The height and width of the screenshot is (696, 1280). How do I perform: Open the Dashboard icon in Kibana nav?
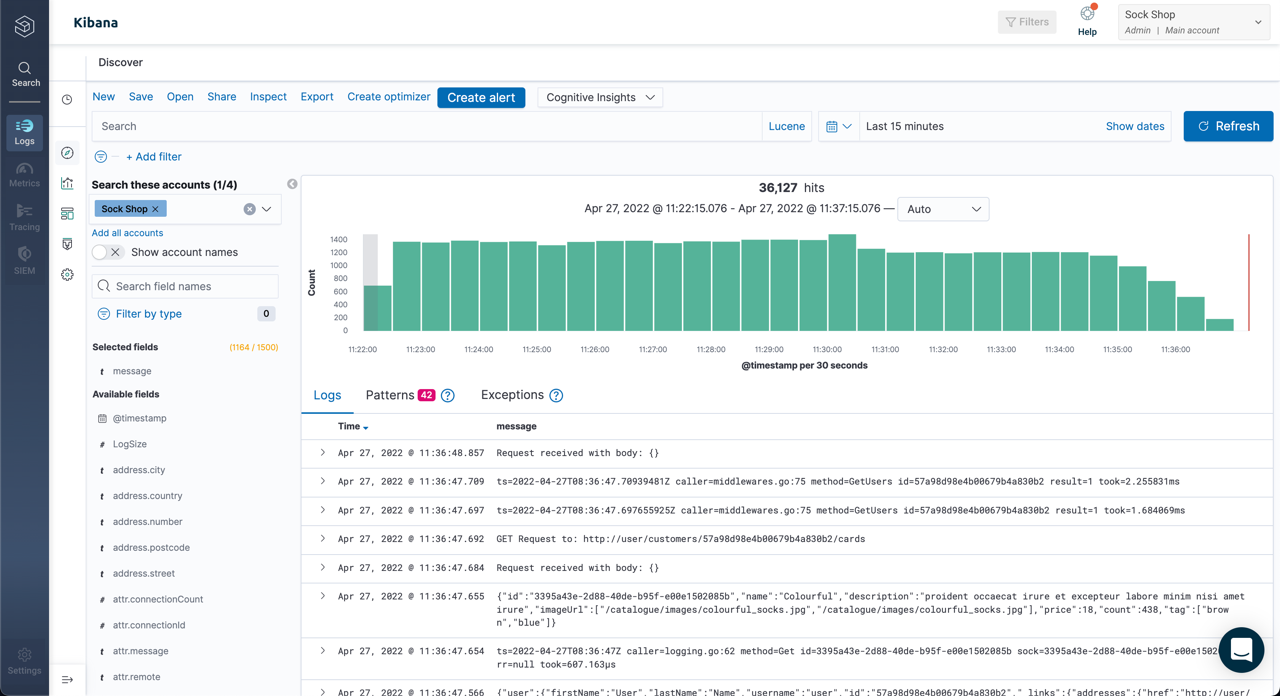67,214
